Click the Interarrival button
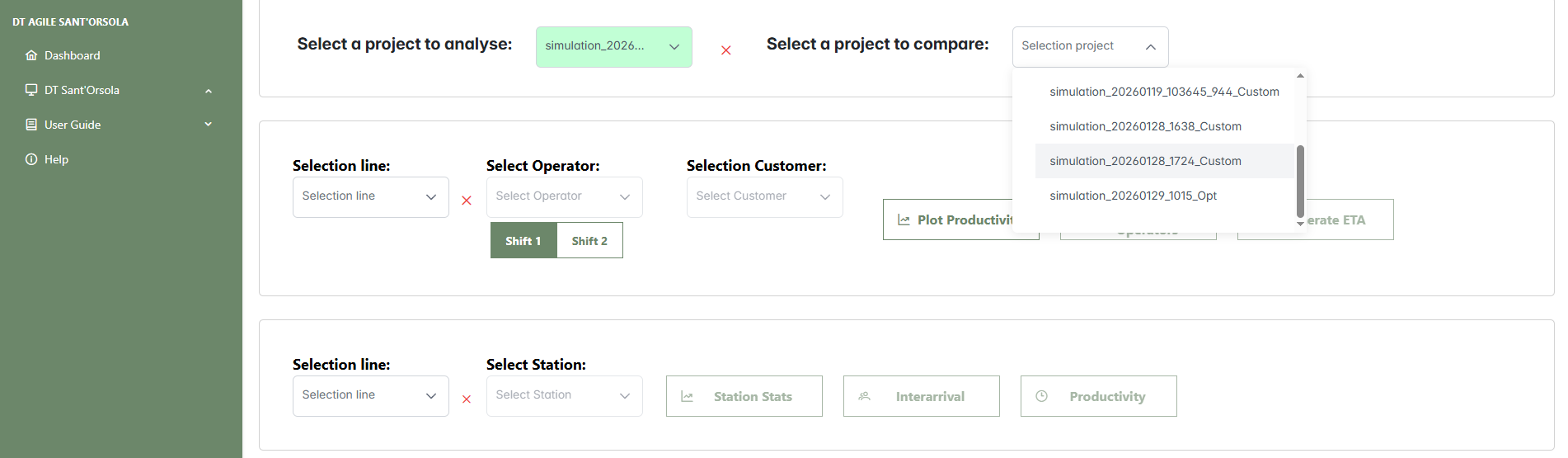Viewport: 1568px width, 458px height. (921, 396)
